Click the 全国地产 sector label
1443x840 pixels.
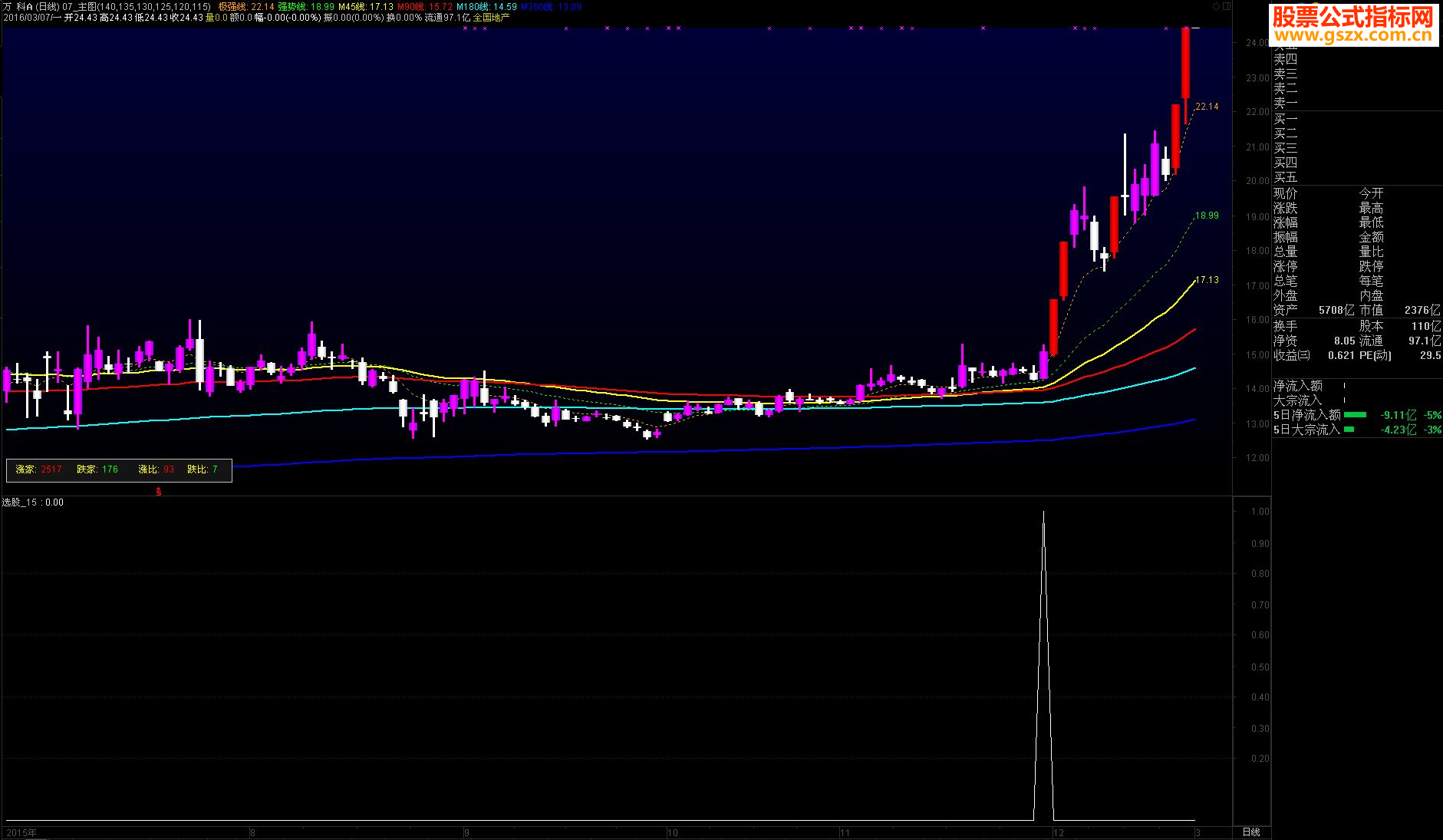(x=491, y=18)
